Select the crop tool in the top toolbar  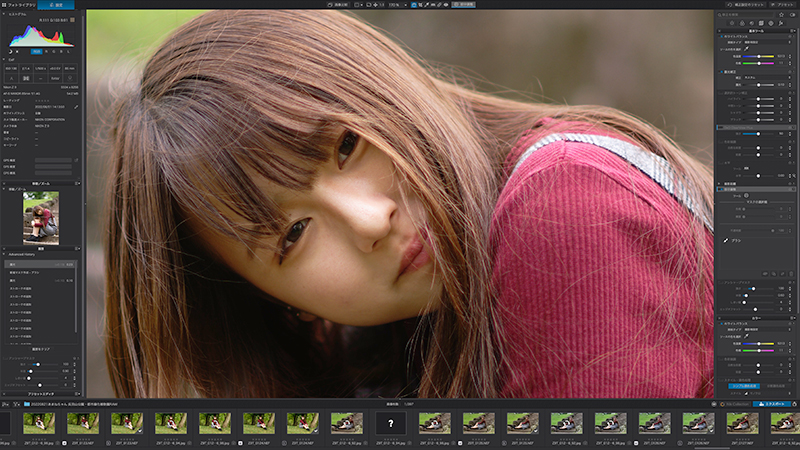point(421,5)
